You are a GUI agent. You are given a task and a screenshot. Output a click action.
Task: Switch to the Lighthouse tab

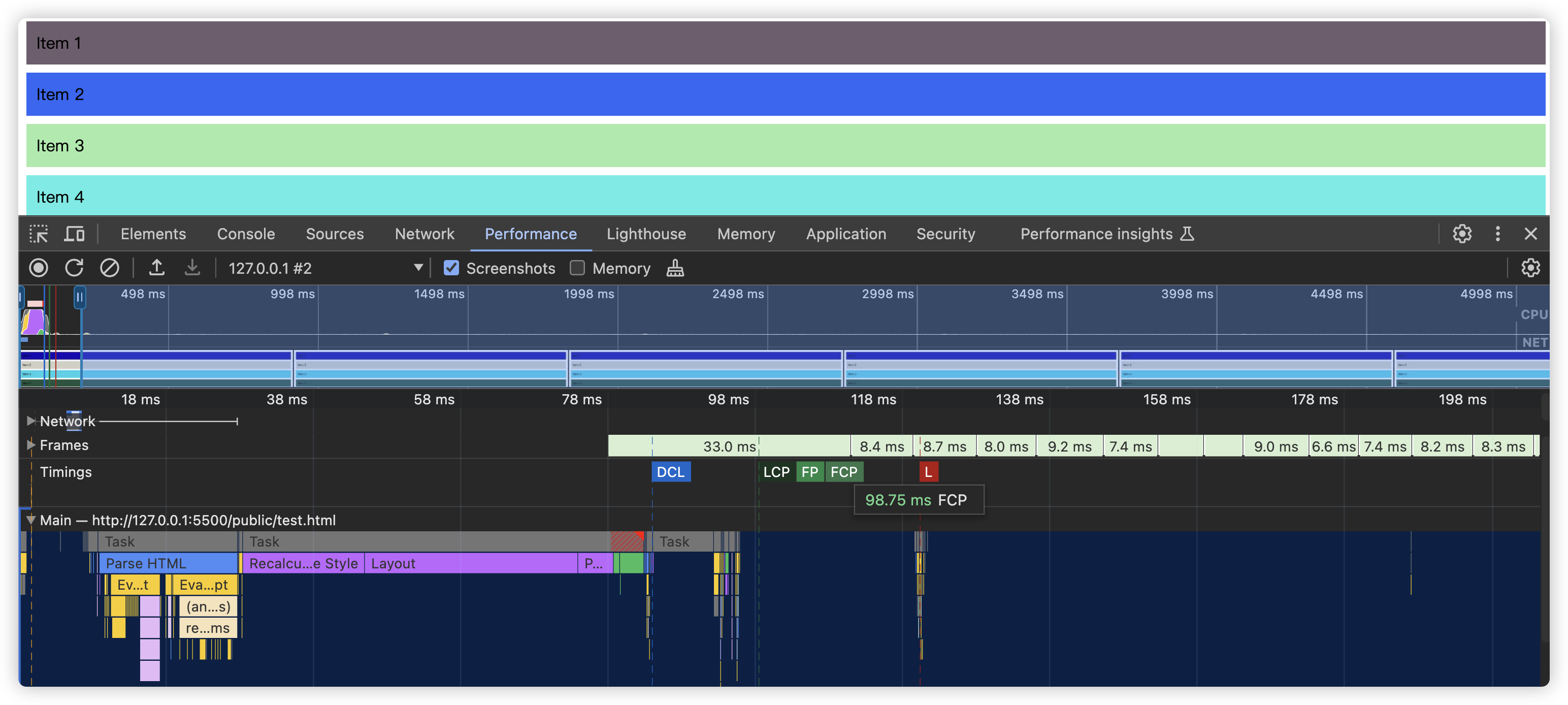coord(646,234)
